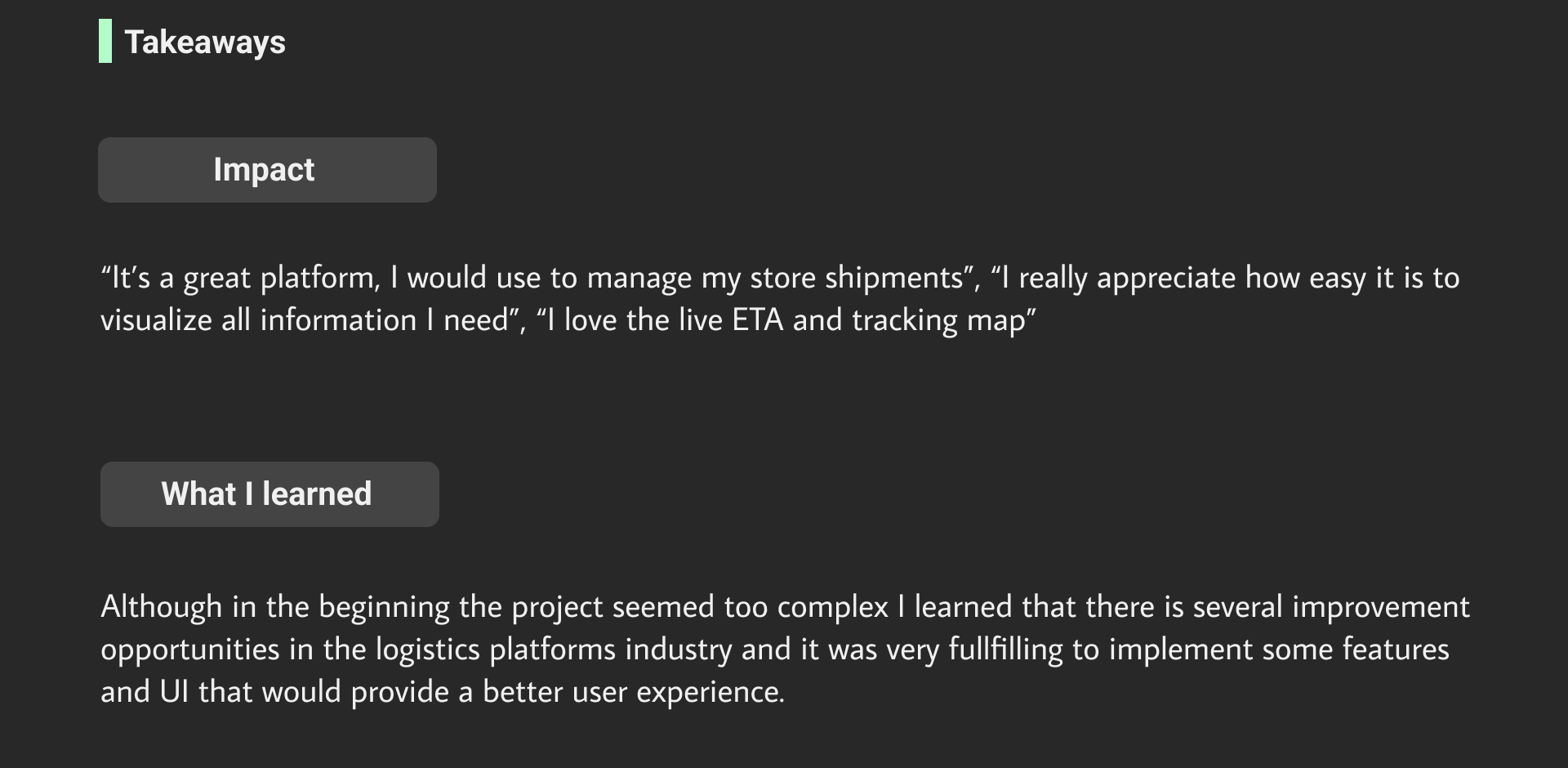Click the words "several improvement" in the paragraph
The width and height of the screenshot is (1568, 768).
point(1331,608)
